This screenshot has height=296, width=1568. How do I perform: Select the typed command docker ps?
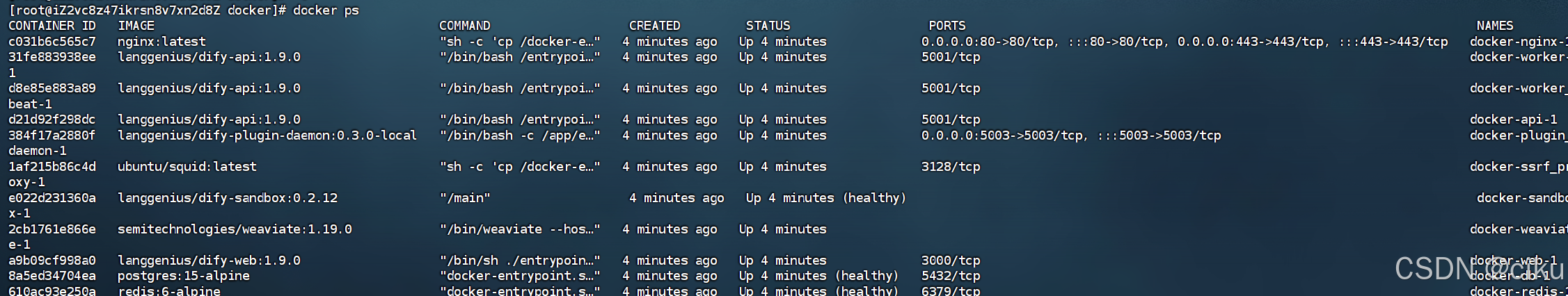pos(326,10)
